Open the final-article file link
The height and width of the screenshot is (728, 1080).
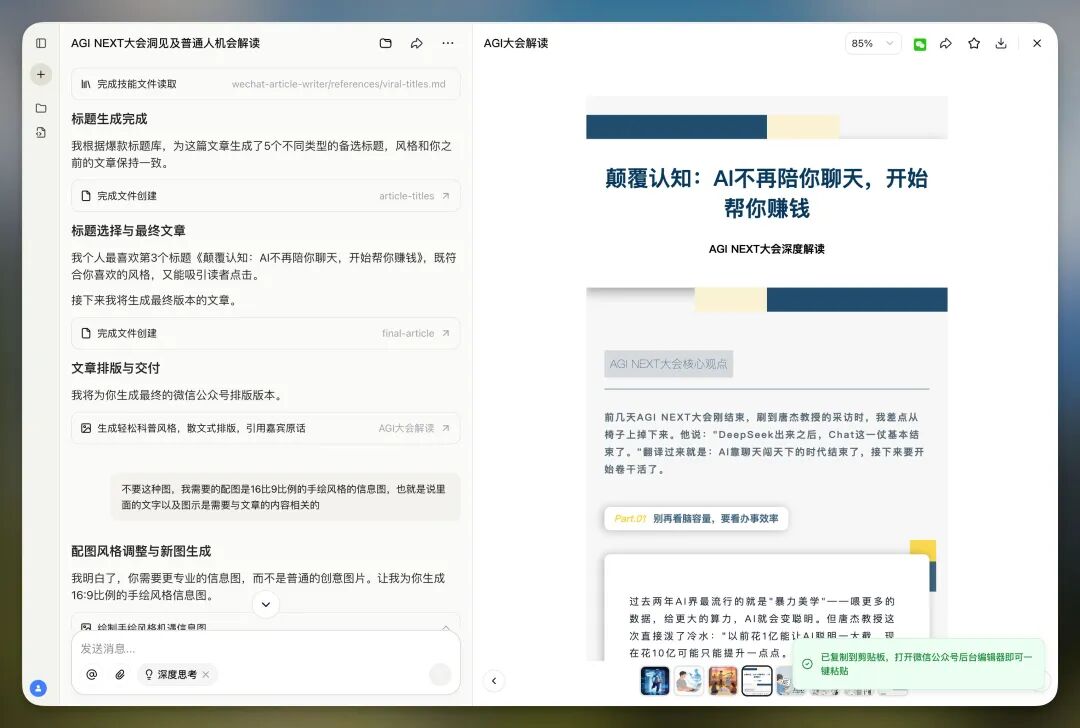[x=415, y=333]
